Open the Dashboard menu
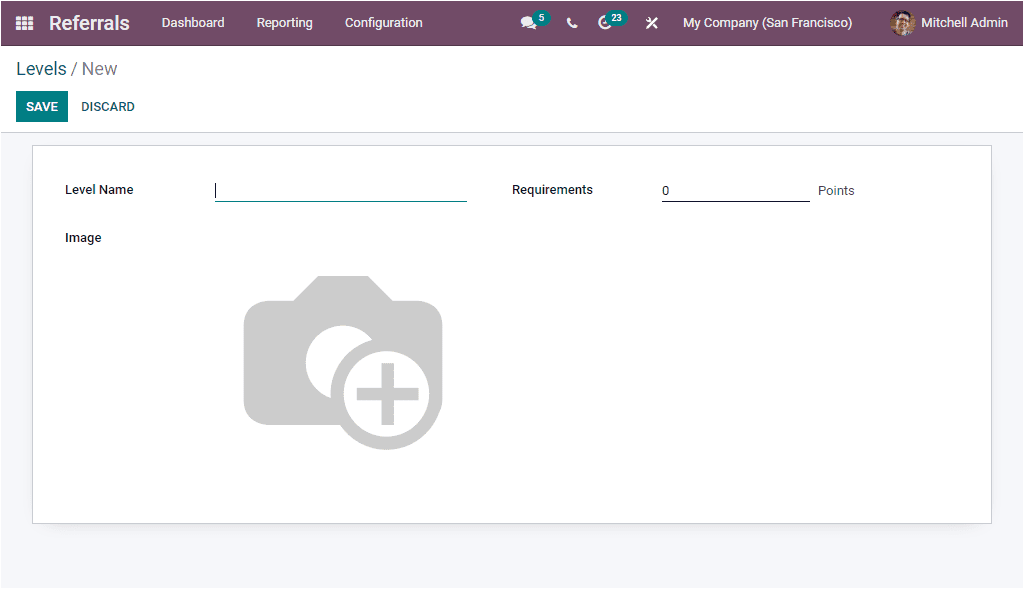Viewport: 1024px width, 589px height. [192, 22]
